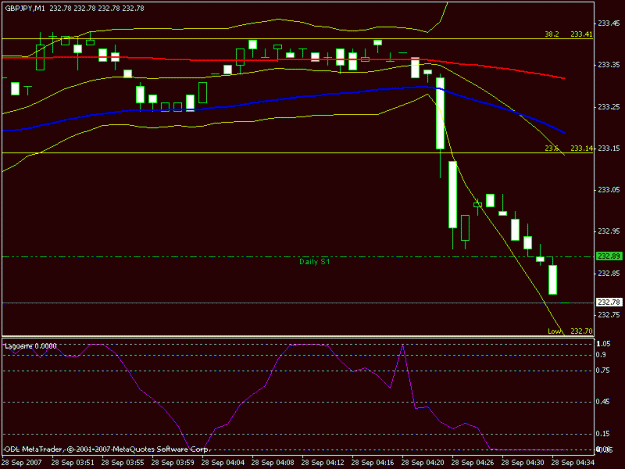Click the 0.45 Laguerre scale value
This screenshot has width=625, height=469.
pyautogui.click(x=603, y=402)
